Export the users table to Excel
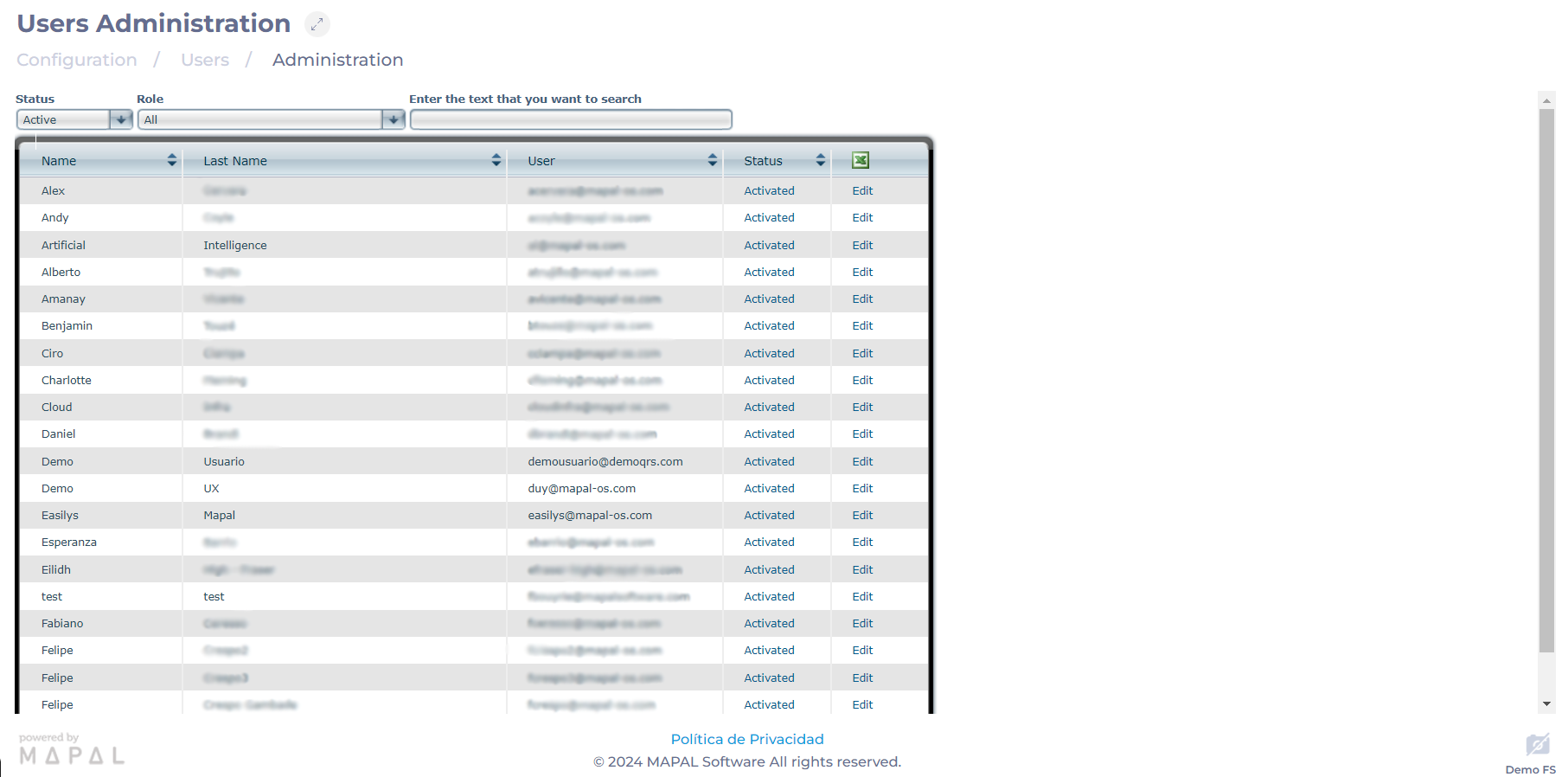1568x777 pixels. (860, 160)
